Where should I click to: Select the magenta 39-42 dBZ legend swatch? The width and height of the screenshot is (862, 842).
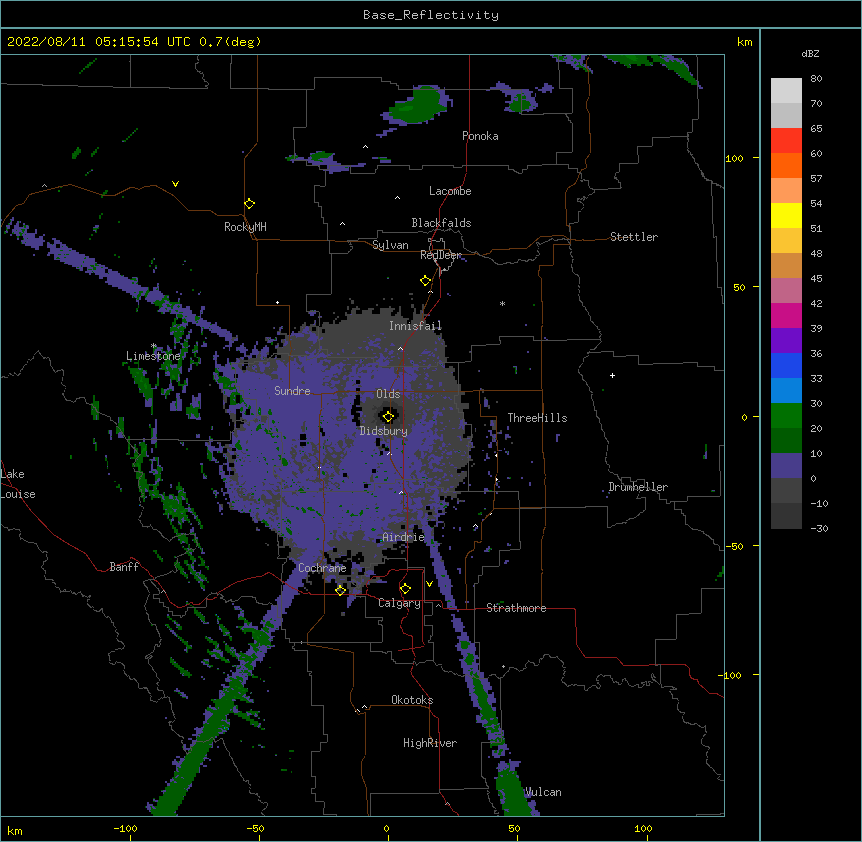coord(786,315)
